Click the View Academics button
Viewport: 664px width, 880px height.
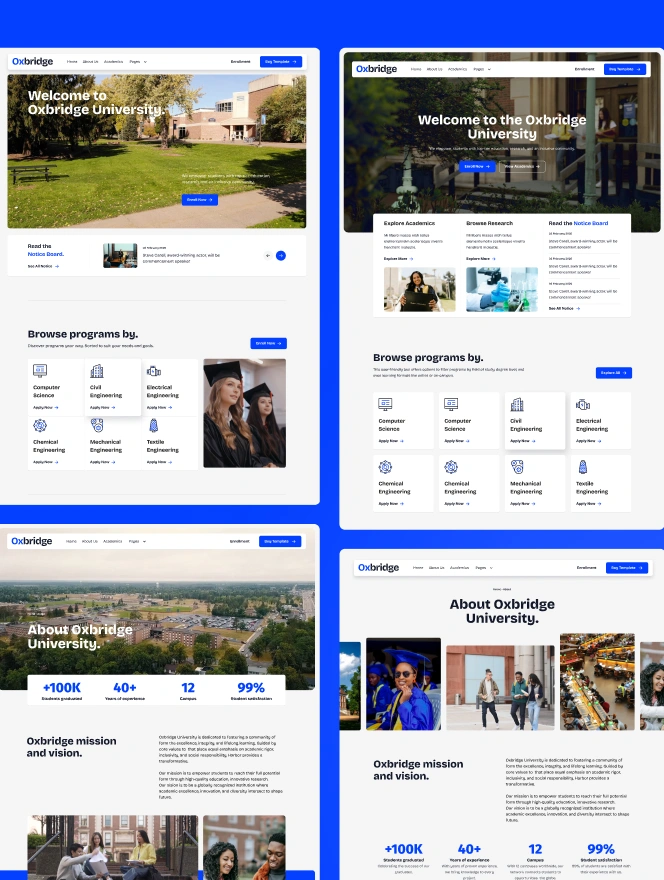coord(522,166)
